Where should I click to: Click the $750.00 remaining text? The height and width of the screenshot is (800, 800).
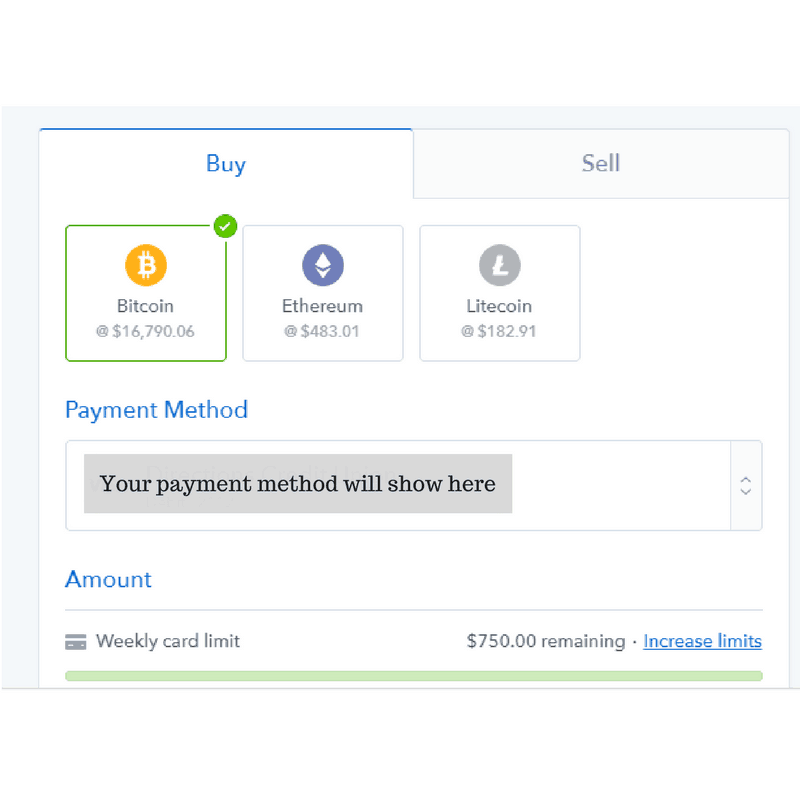[546, 641]
